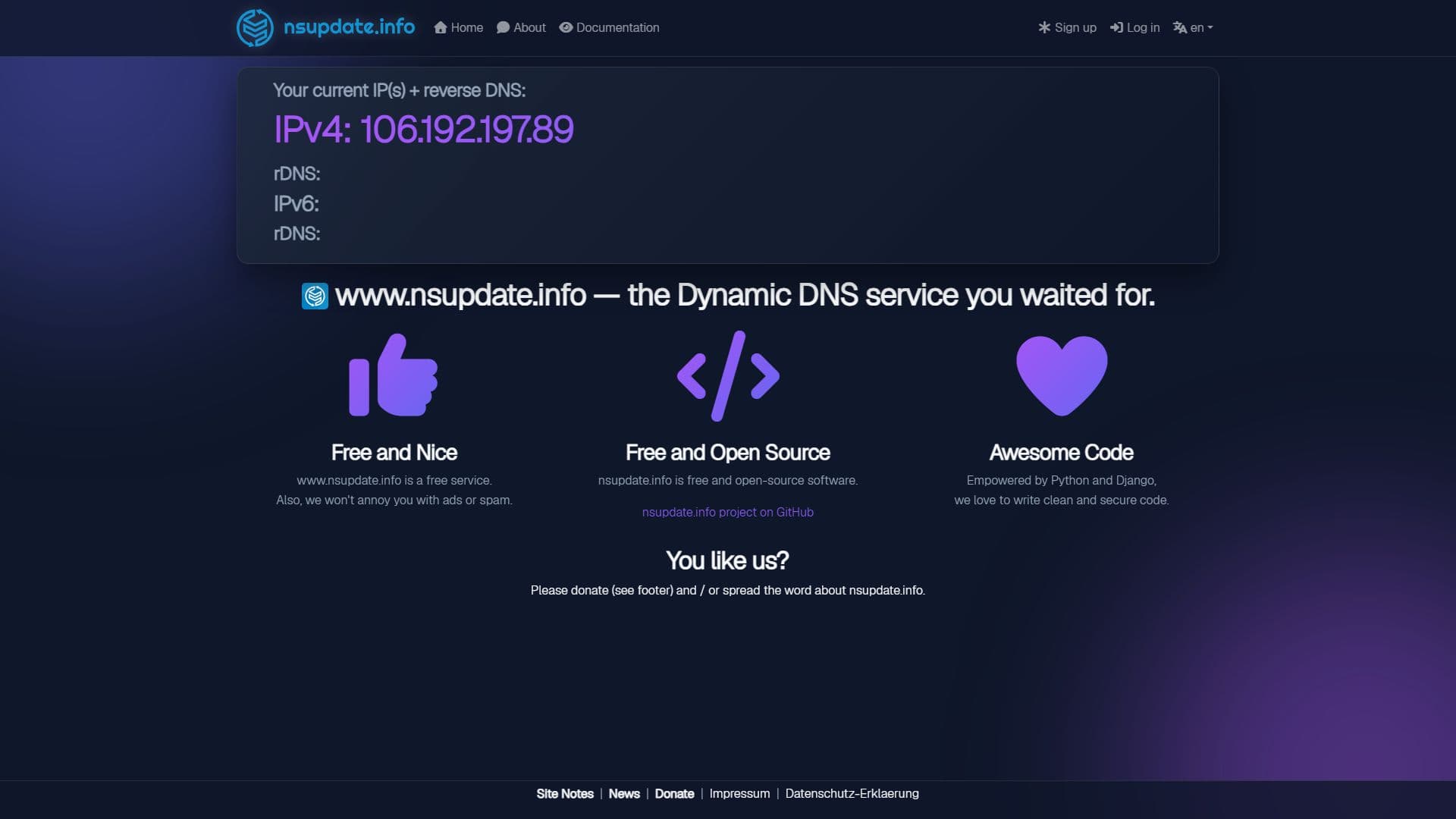
Task: Click the translate icon beside en
Action: click(1180, 27)
